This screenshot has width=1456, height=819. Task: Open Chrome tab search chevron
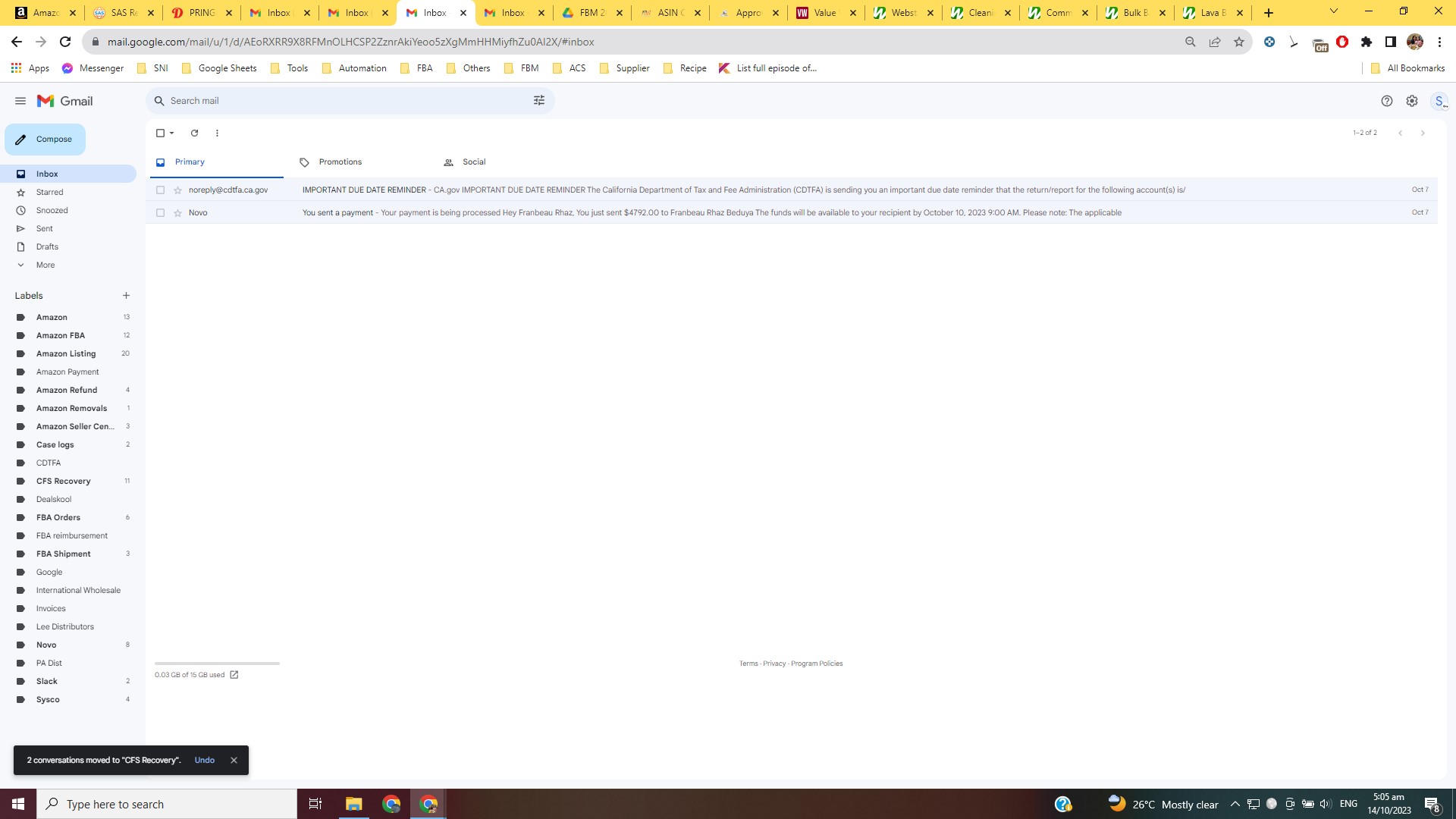pos(1334,11)
